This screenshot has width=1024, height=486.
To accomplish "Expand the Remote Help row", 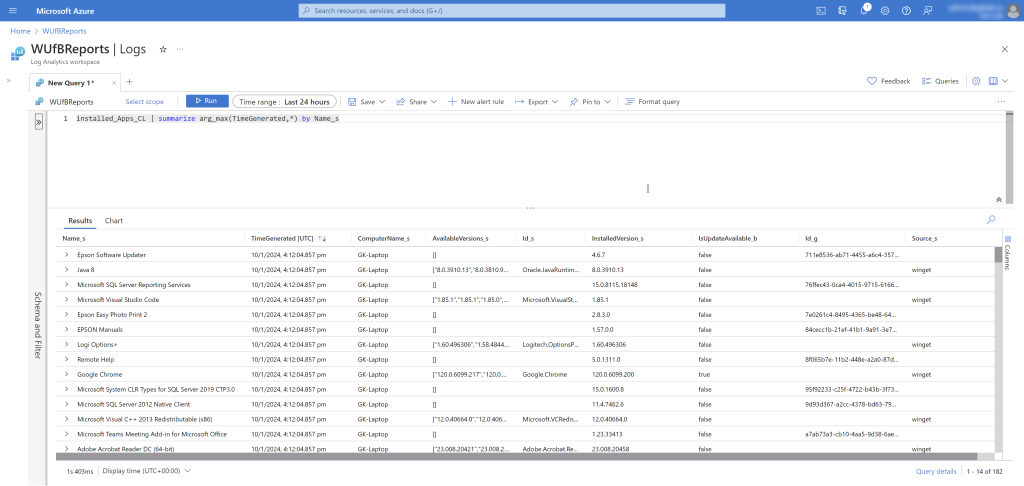I will pyautogui.click(x=67, y=359).
